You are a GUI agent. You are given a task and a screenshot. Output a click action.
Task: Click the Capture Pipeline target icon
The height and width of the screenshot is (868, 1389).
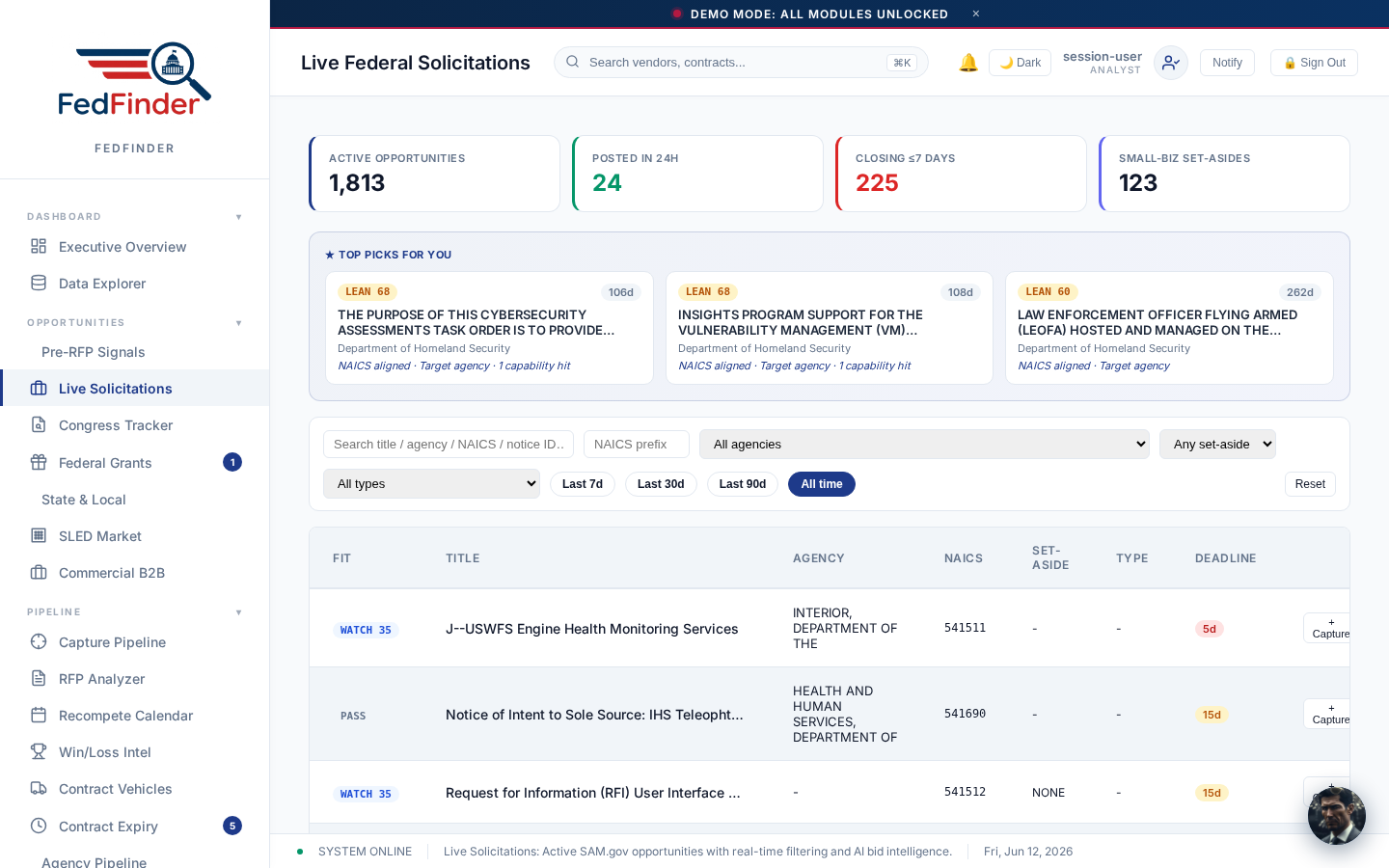[x=39, y=641]
